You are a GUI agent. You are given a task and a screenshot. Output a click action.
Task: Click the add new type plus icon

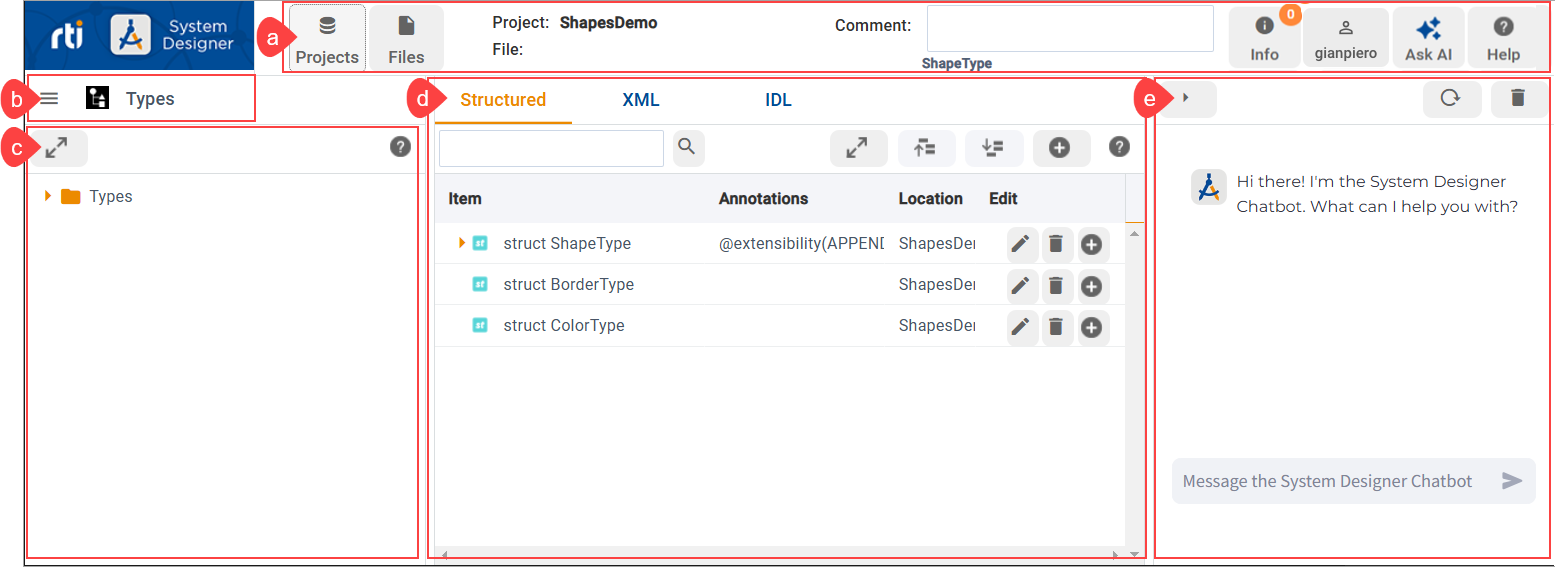(x=1060, y=148)
